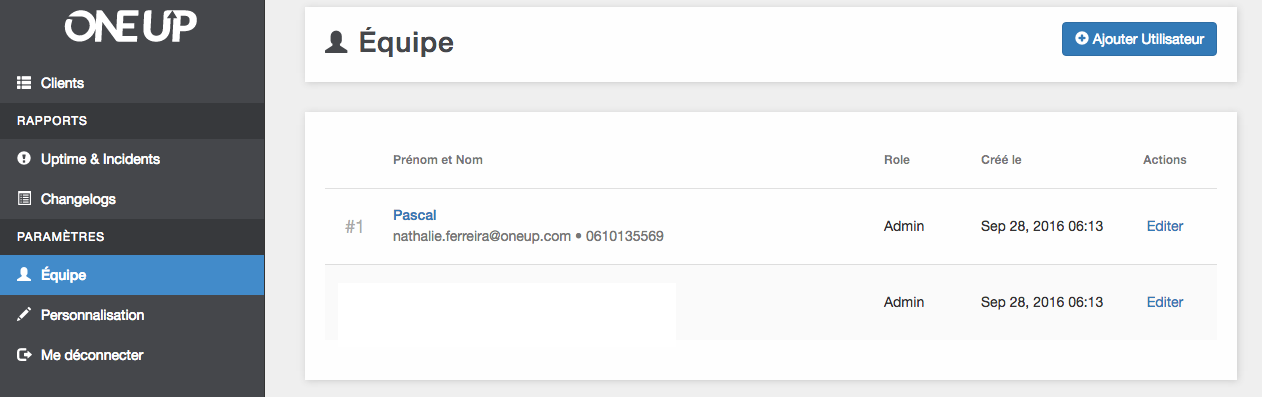
Task: Open the Clients menu item
Action: click(132, 83)
